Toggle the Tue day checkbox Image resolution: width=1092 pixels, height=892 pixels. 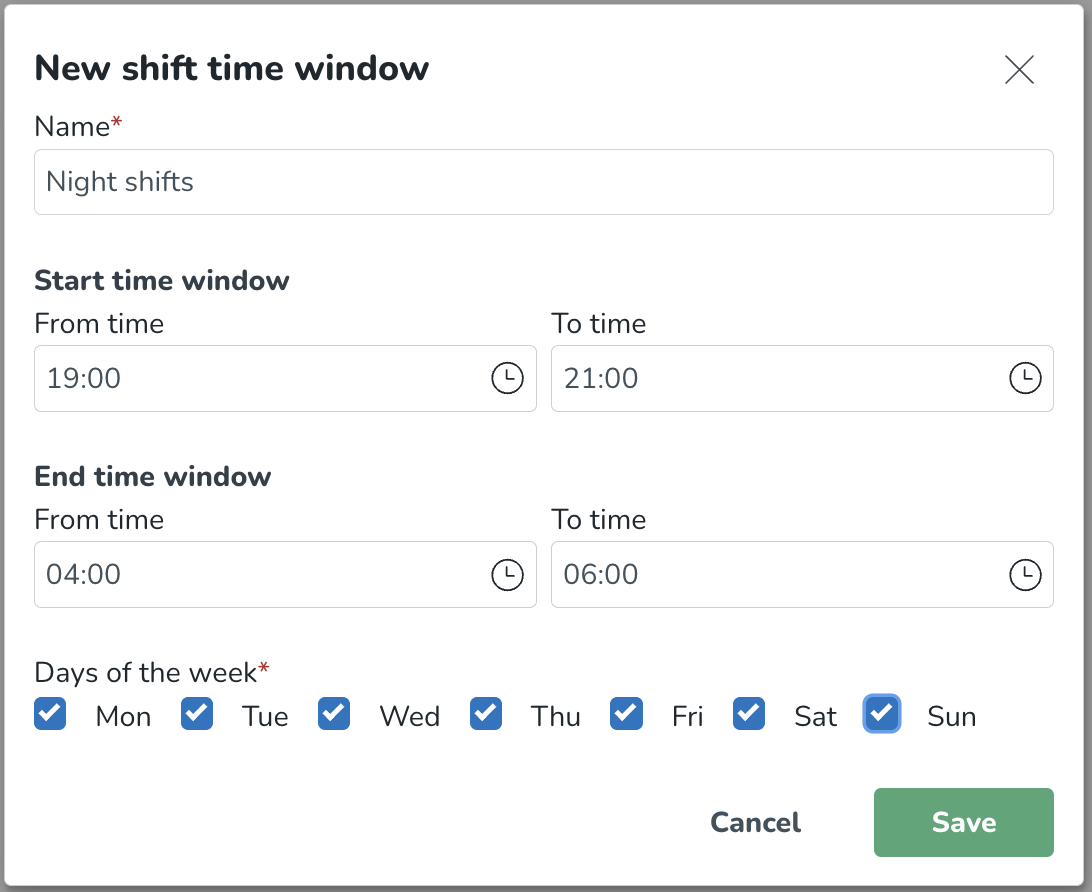(x=197, y=714)
